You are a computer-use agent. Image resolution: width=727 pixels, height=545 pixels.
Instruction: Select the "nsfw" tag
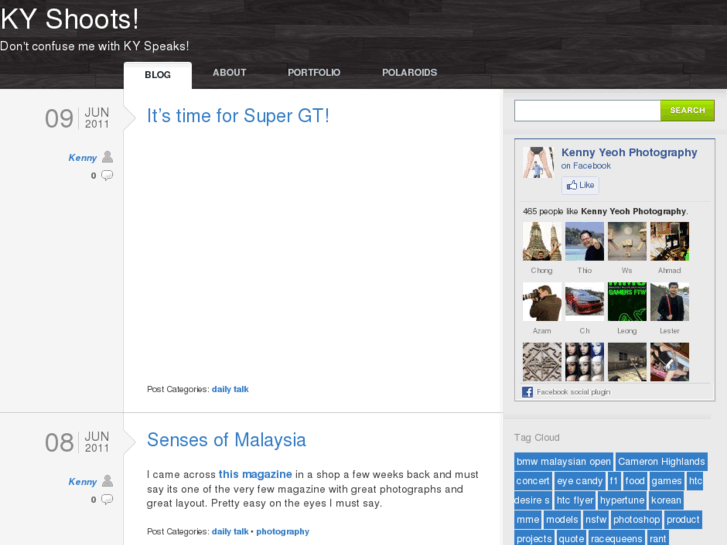[596, 519]
